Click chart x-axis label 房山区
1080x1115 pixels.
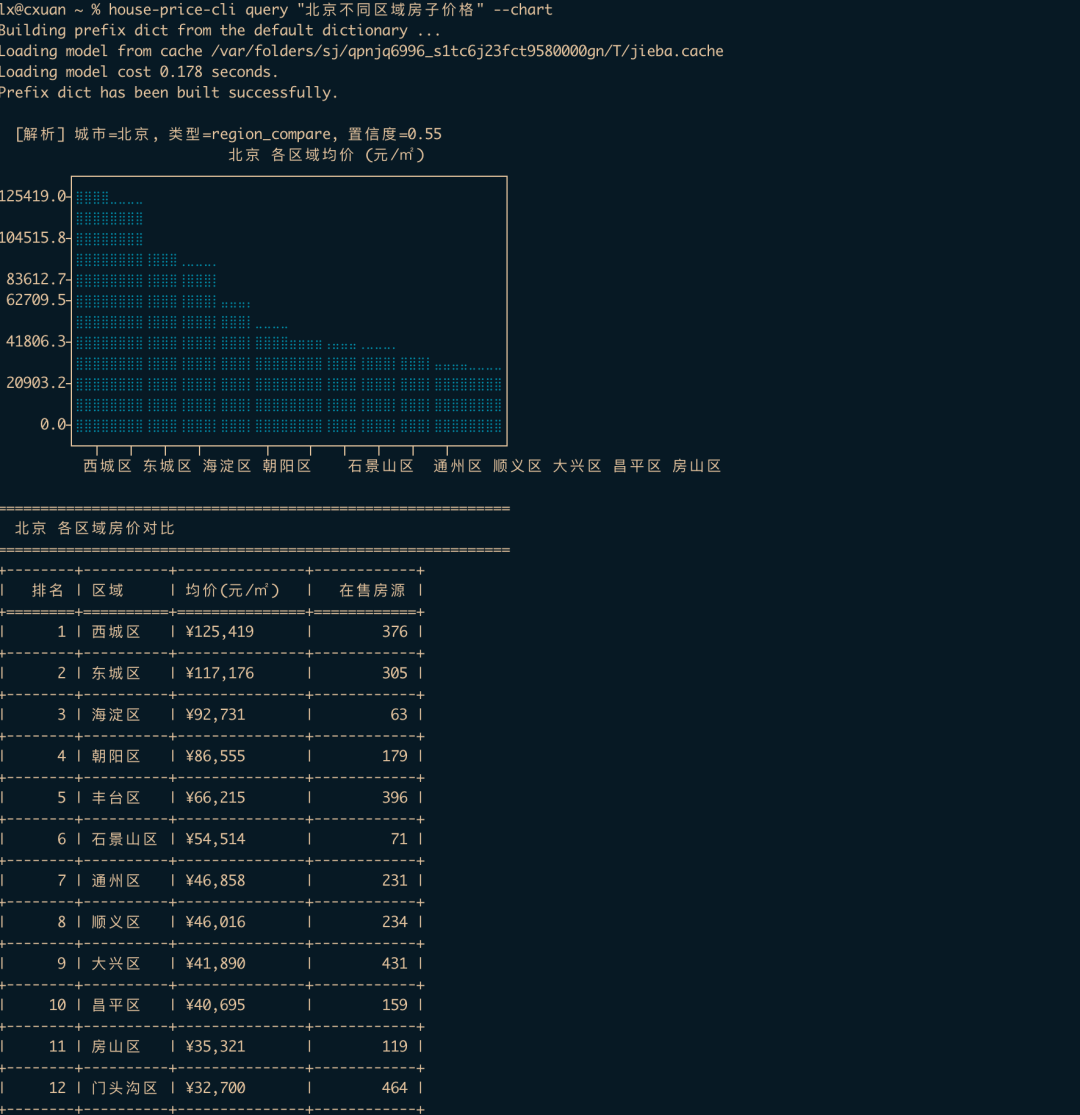coord(697,466)
